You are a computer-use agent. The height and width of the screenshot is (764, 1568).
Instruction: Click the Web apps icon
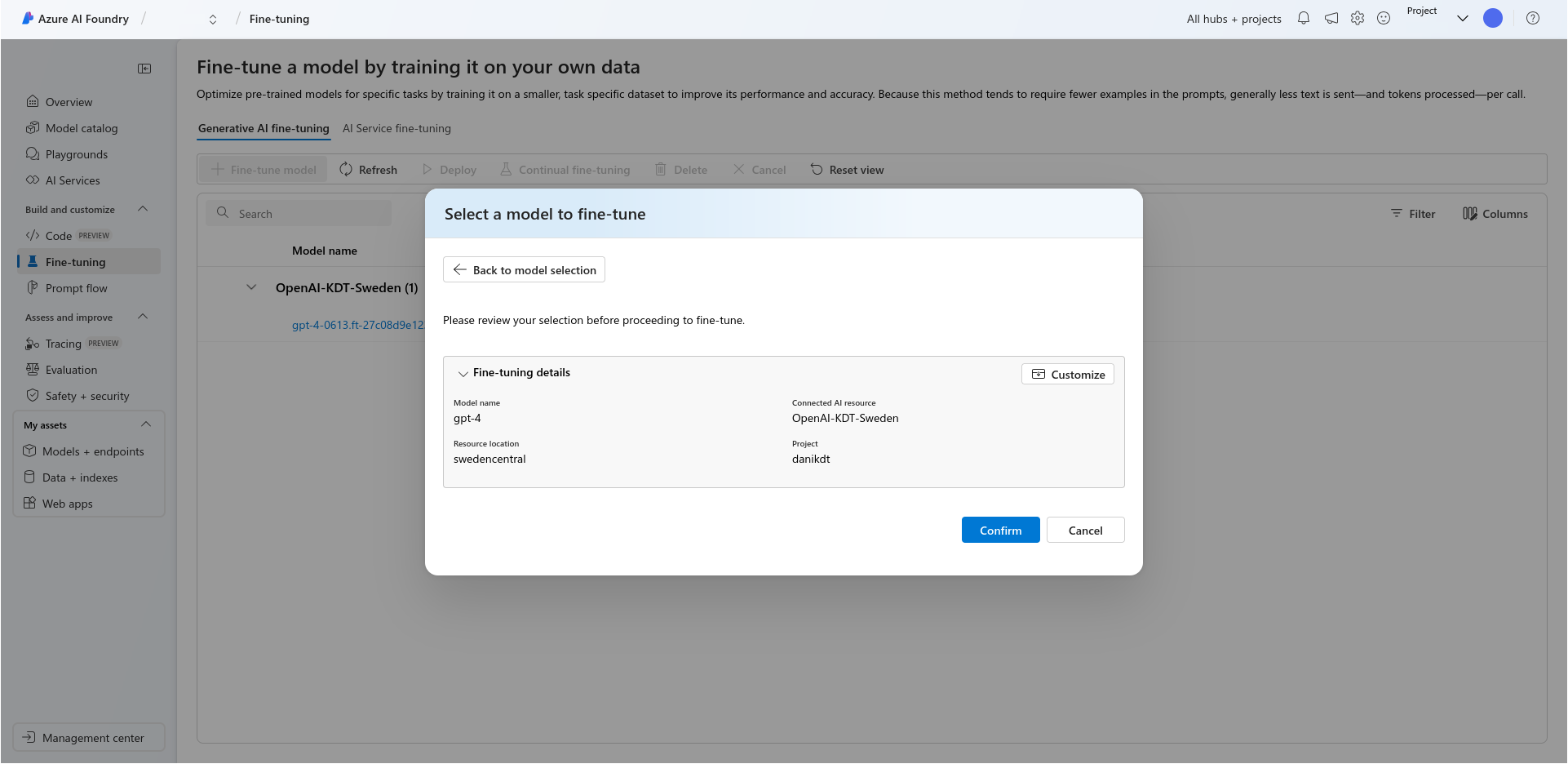coord(29,504)
